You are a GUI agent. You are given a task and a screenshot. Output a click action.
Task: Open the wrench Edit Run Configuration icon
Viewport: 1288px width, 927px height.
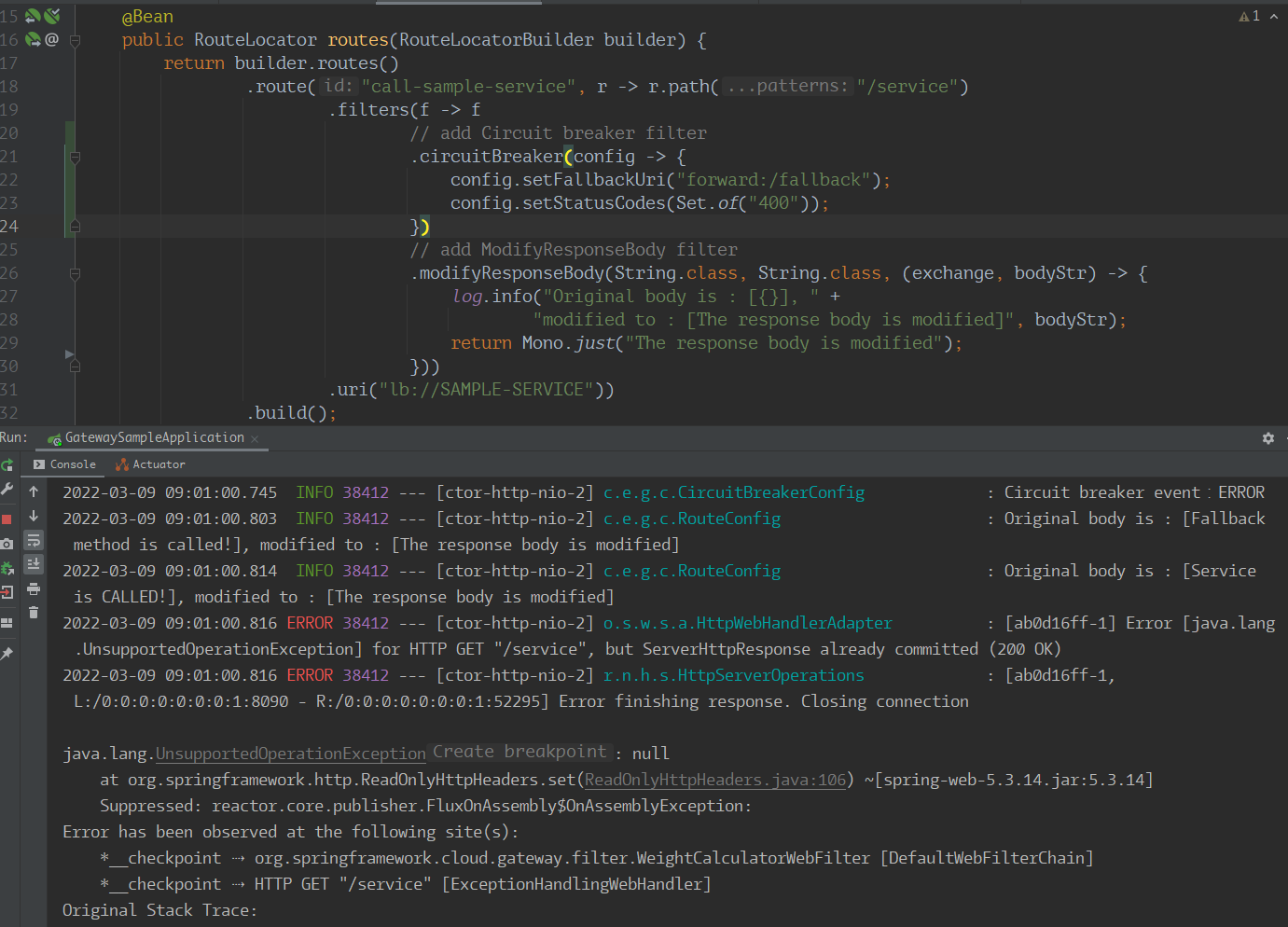(x=7, y=489)
